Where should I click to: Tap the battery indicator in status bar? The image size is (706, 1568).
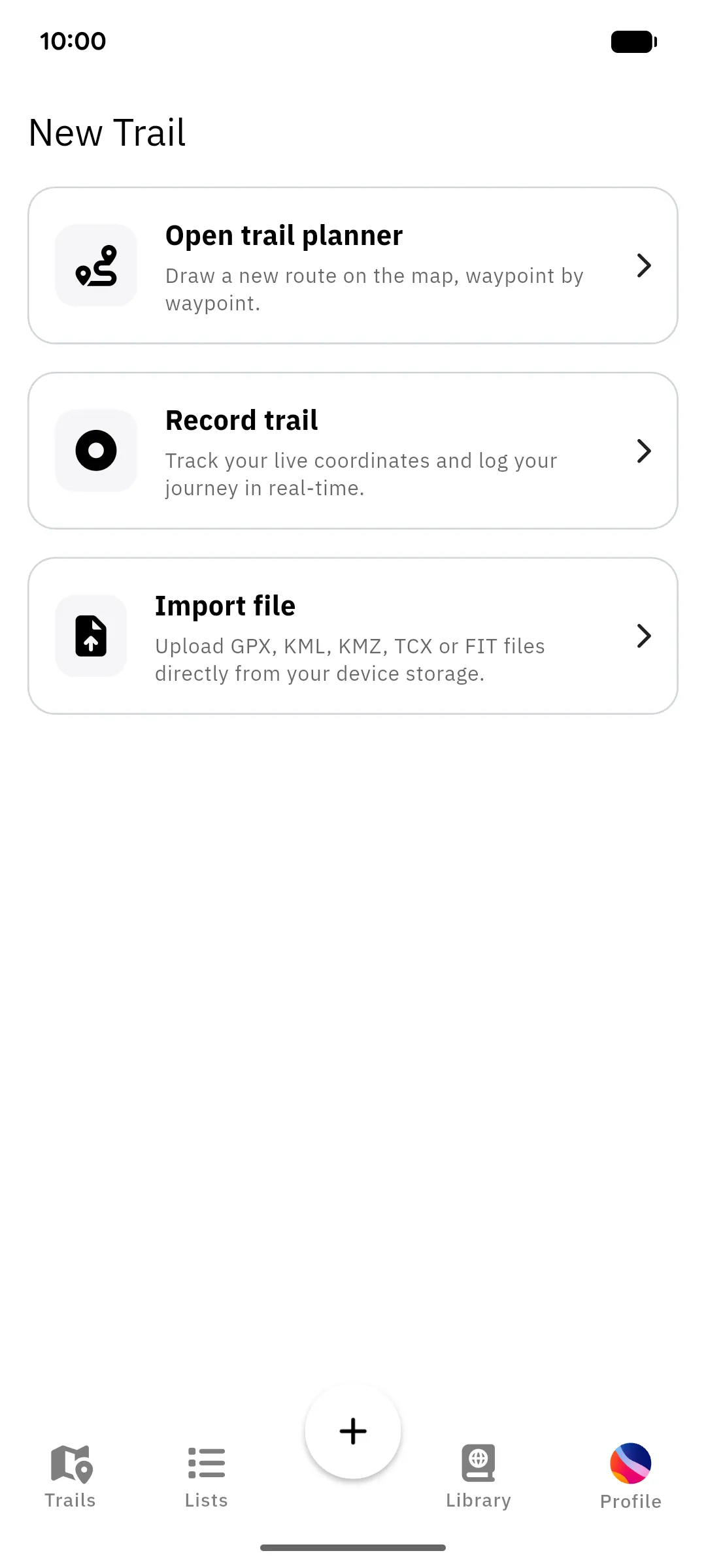(x=634, y=42)
